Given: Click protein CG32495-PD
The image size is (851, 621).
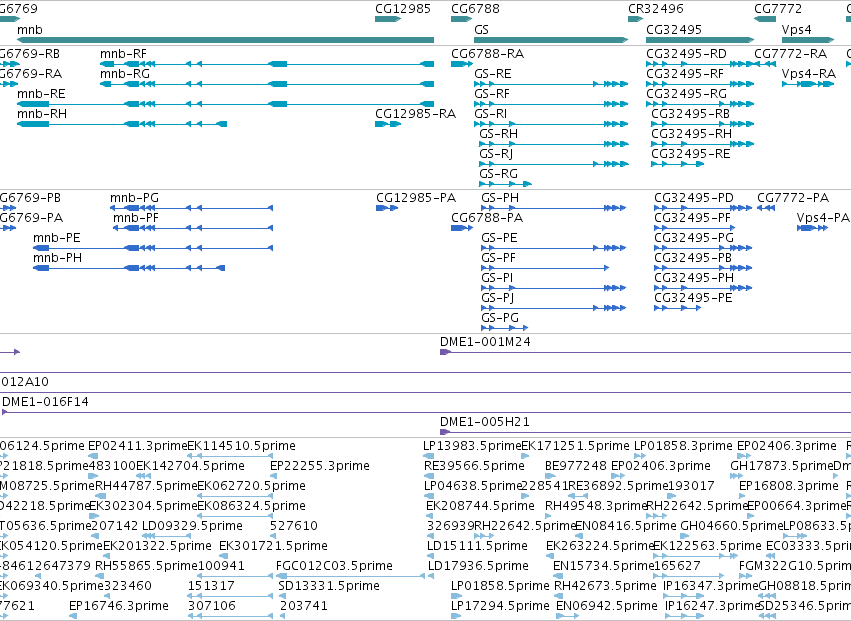Looking at the screenshot, I should (703, 208).
